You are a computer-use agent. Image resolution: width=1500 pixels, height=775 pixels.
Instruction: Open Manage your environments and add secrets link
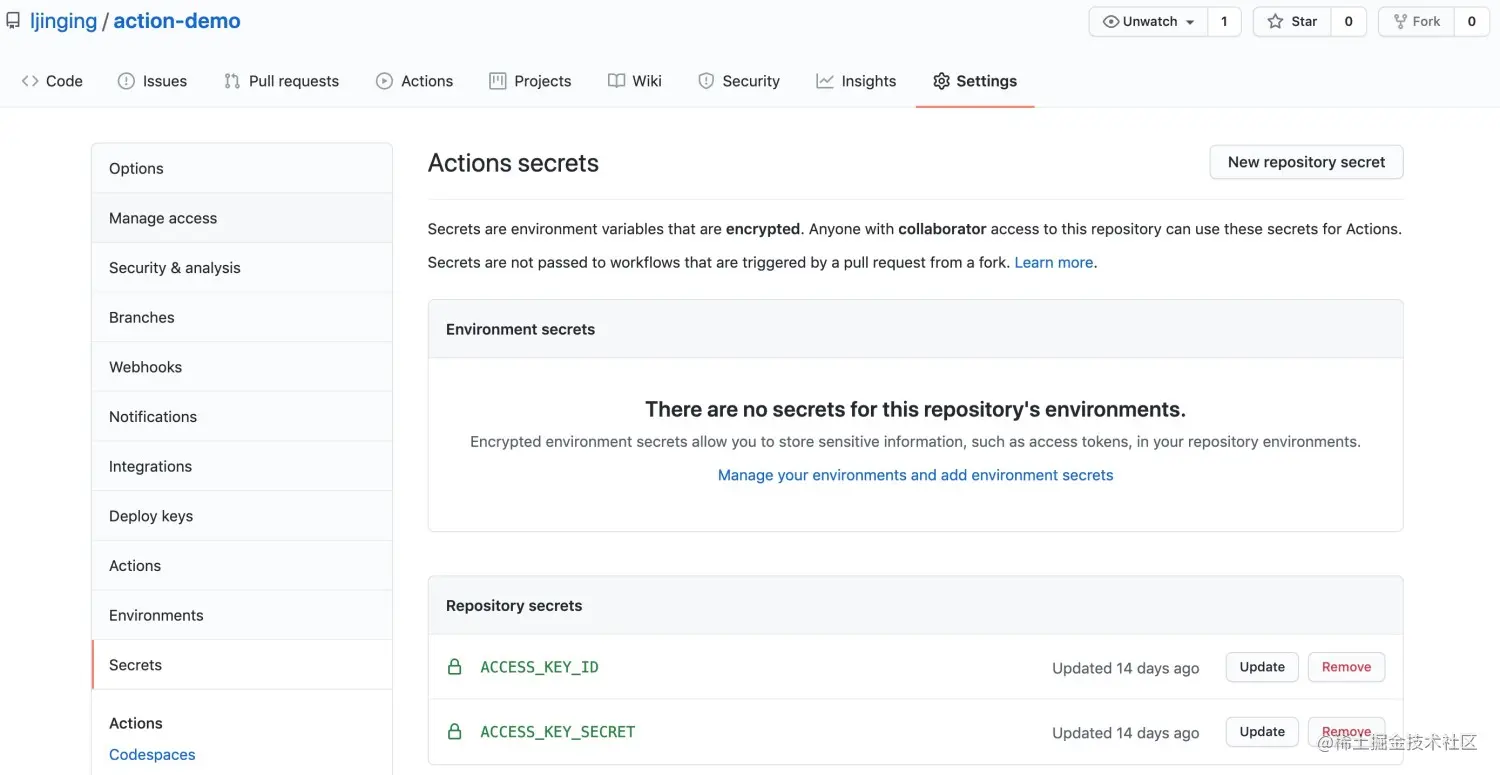pos(915,475)
